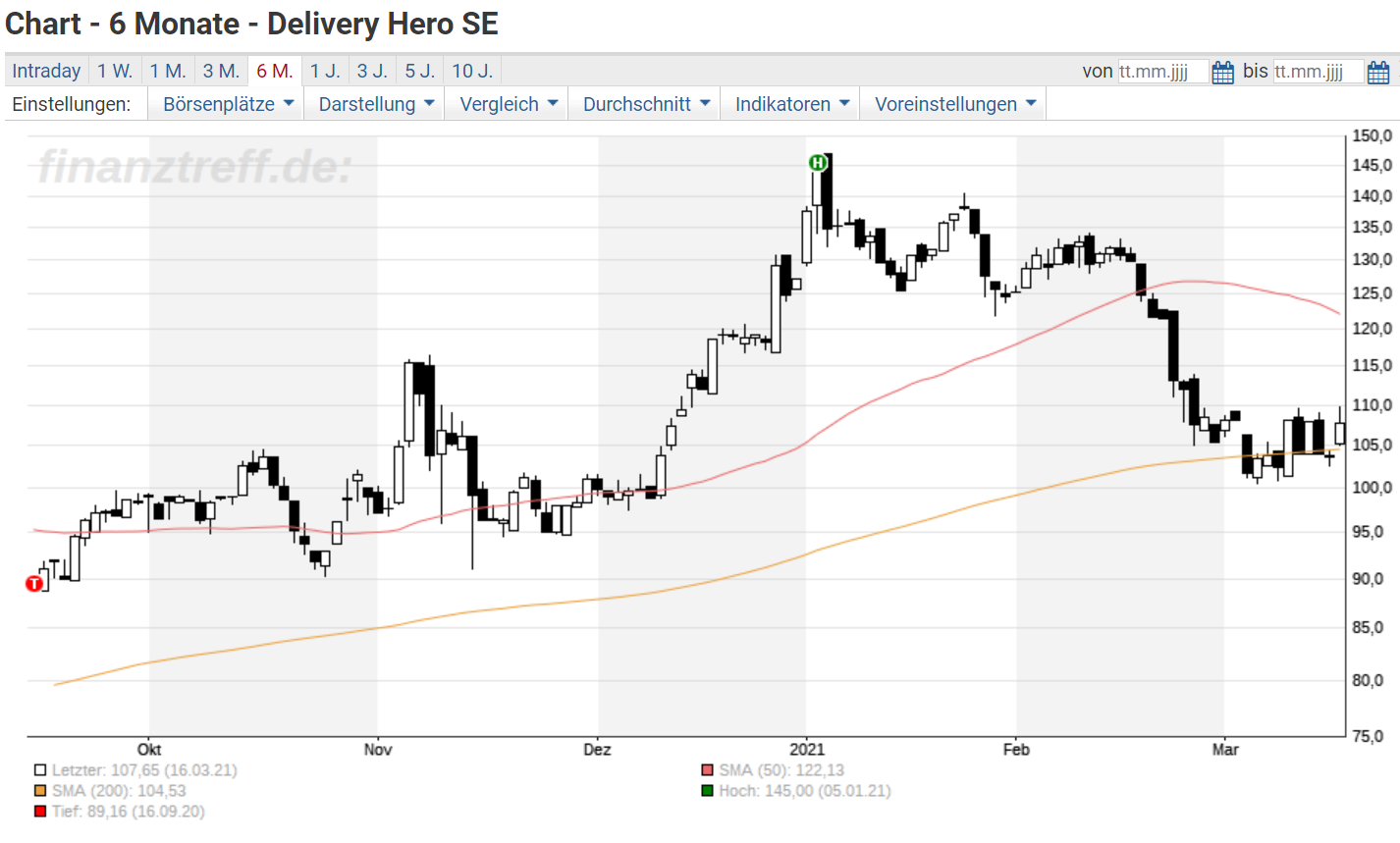Switch to the 1 J. time range
The image size is (1400, 843).
(325, 71)
